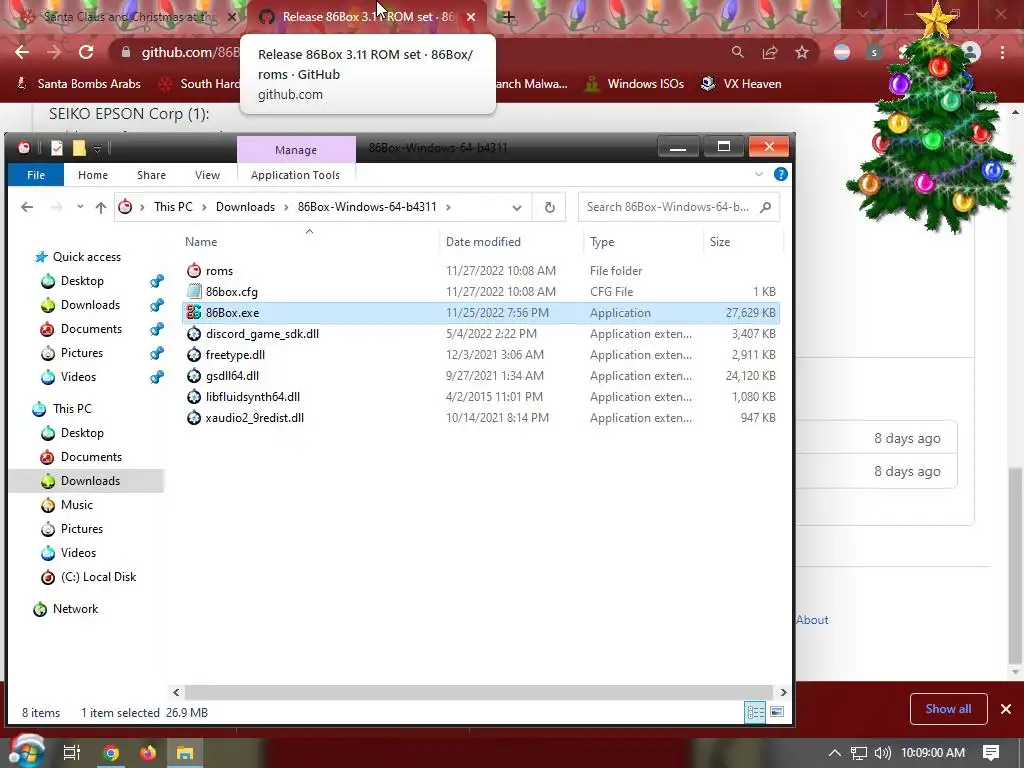Image resolution: width=1024 pixels, height=768 pixels.
Task: Click the horizontal scrollbar in Explorer
Action: tap(479, 692)
